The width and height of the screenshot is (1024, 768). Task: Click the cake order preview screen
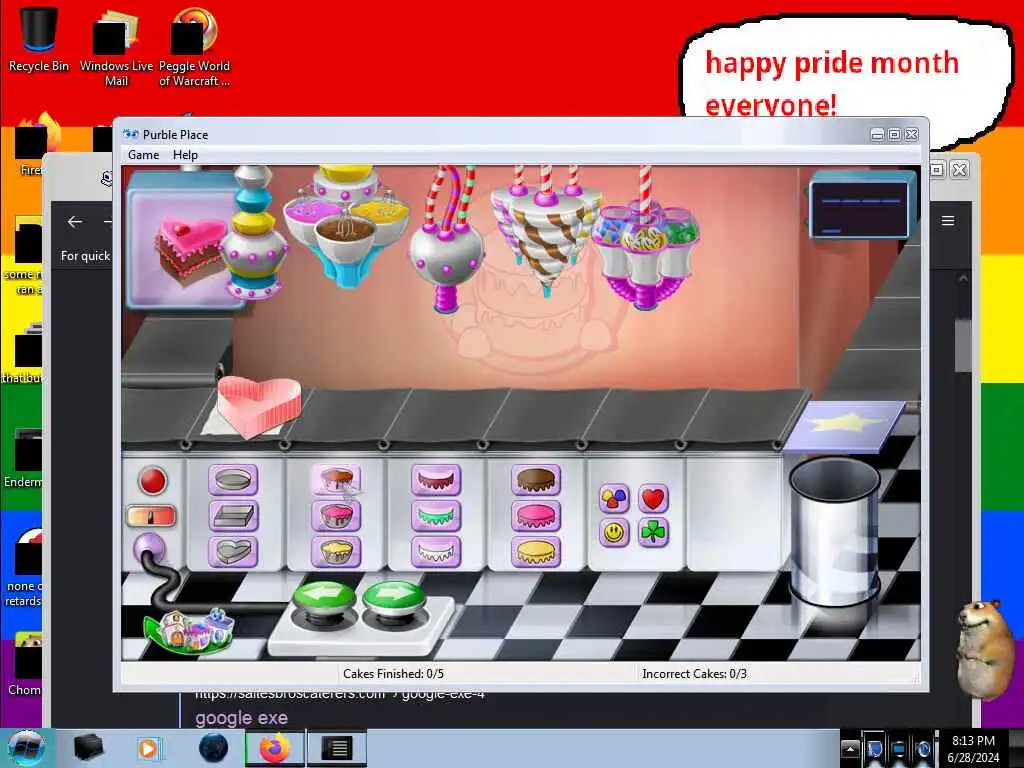(x=185, y=242)
